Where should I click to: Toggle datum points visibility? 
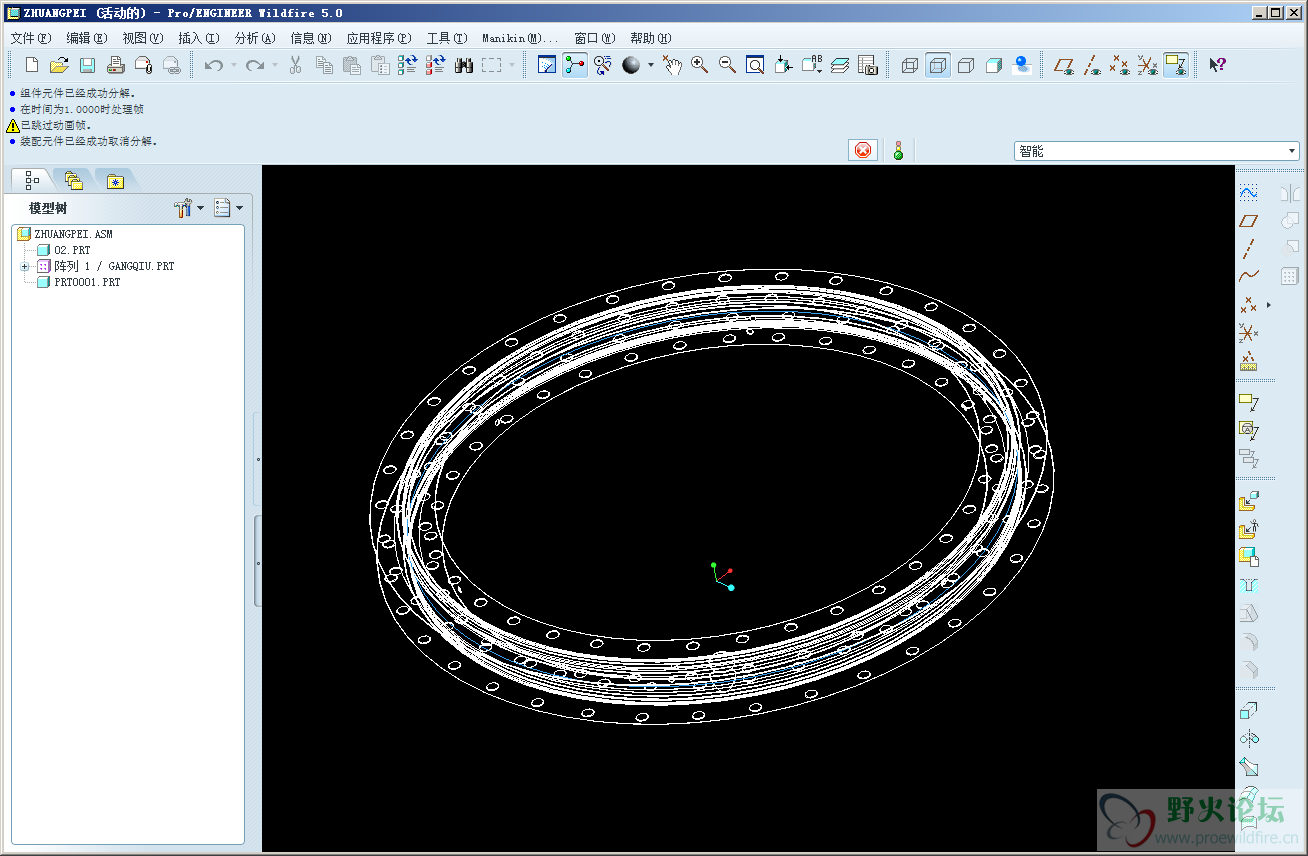click(1120, 65)
